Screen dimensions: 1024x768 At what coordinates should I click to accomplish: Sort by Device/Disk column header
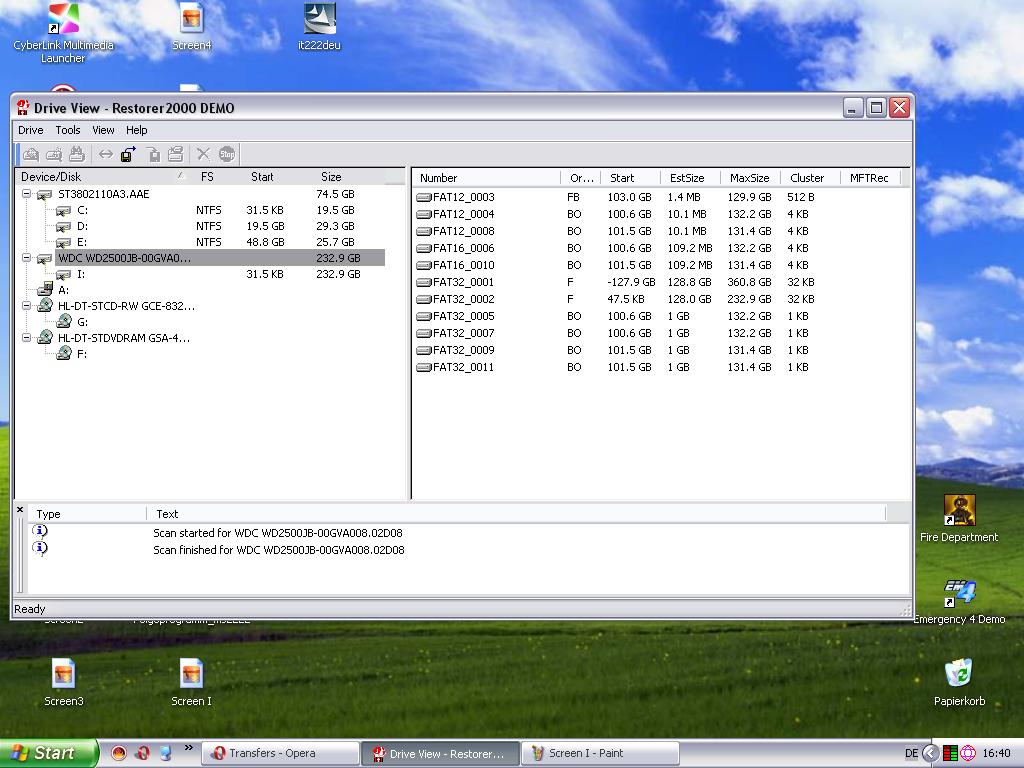coord(103,177)
